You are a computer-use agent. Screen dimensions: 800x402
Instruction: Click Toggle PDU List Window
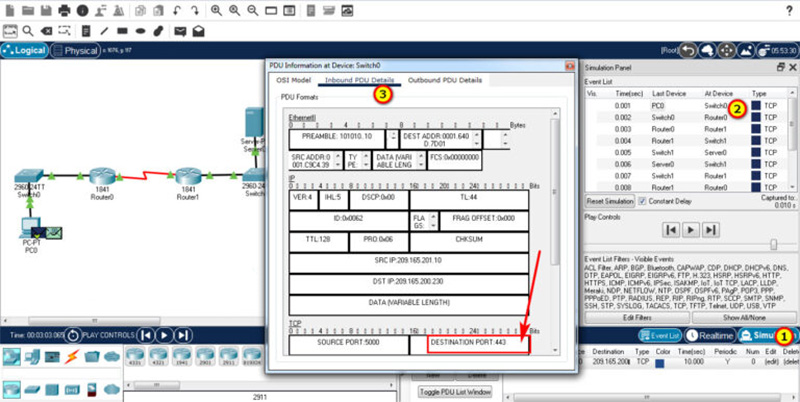pyautogui.click(x=455, y=392)
